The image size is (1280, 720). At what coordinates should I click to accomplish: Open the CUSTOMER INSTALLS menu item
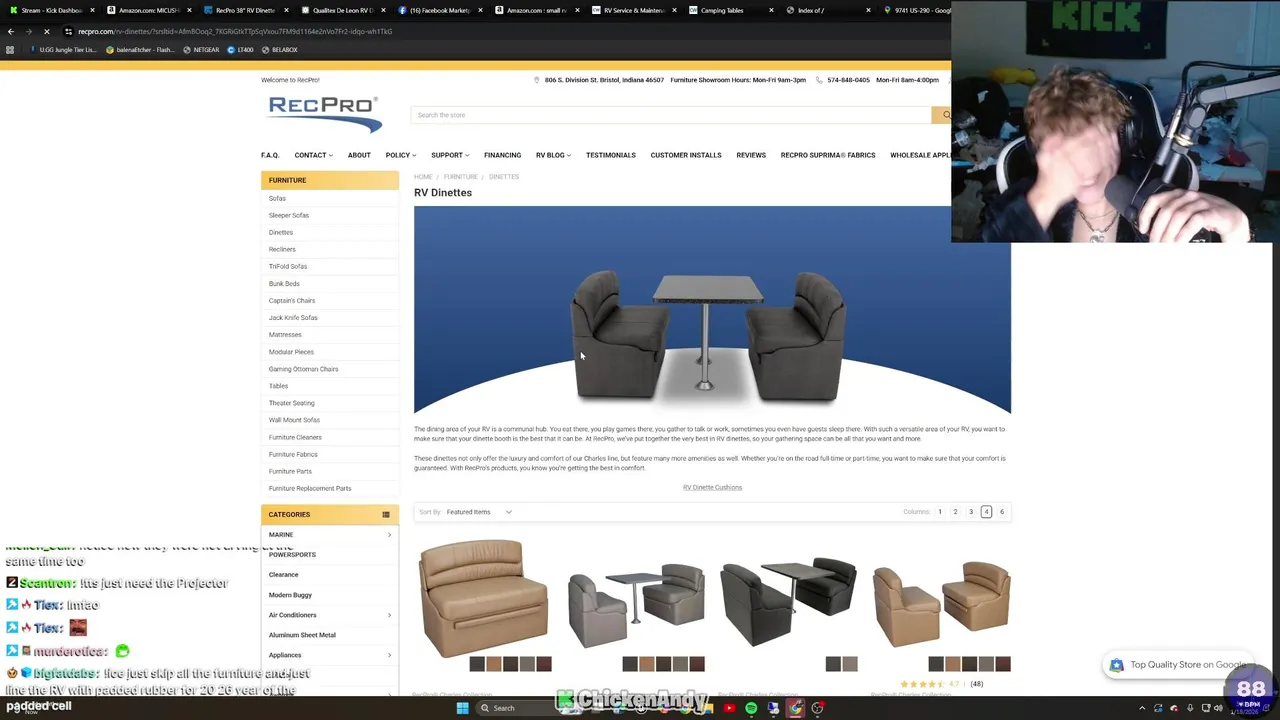coord(686,155)
